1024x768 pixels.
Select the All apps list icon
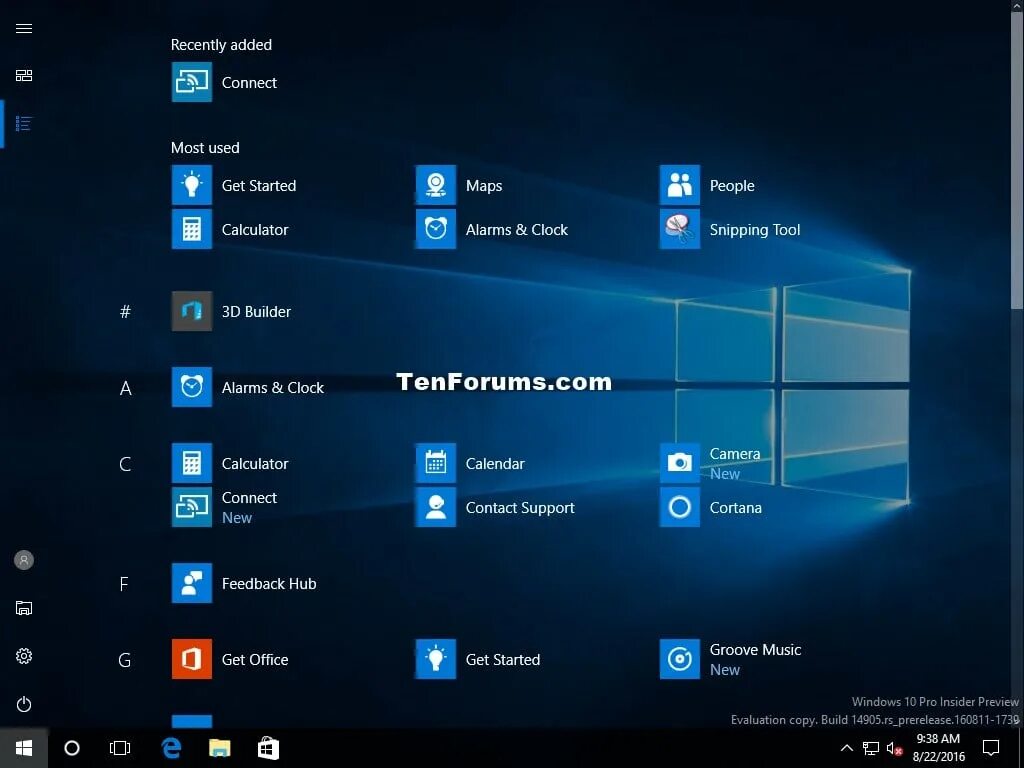coord(24,123)
